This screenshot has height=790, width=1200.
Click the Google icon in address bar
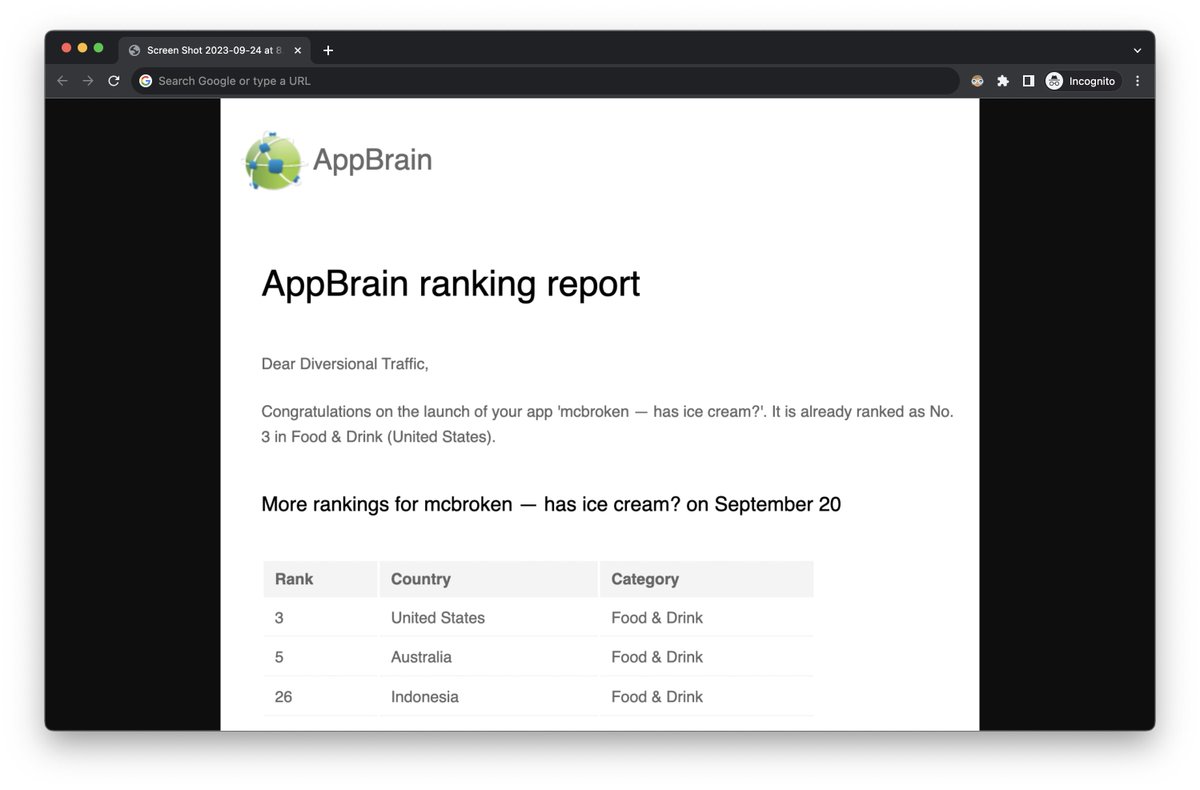click(146, 81)
